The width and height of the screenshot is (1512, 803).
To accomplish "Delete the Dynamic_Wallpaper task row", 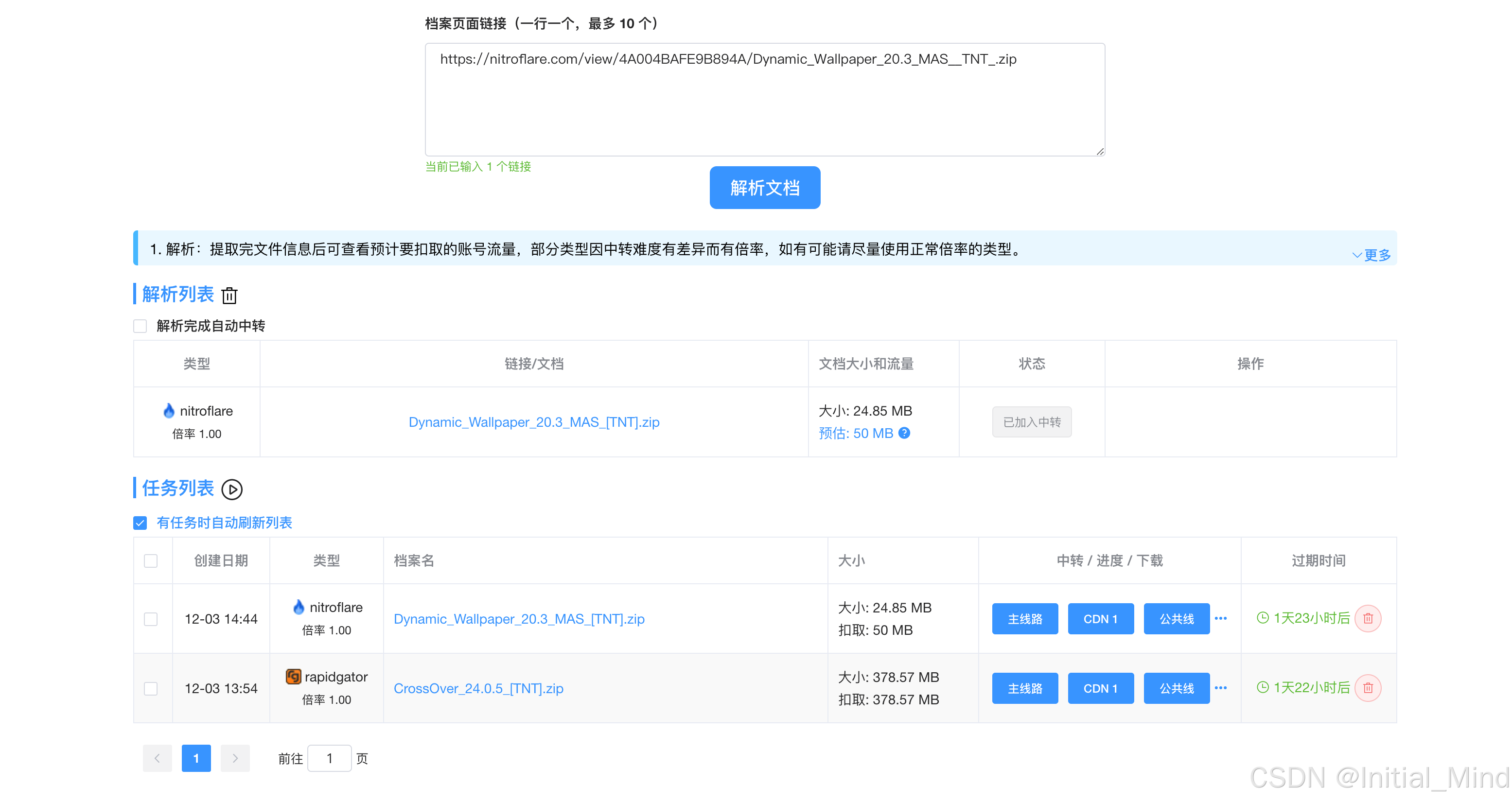I will [1368, 618].
